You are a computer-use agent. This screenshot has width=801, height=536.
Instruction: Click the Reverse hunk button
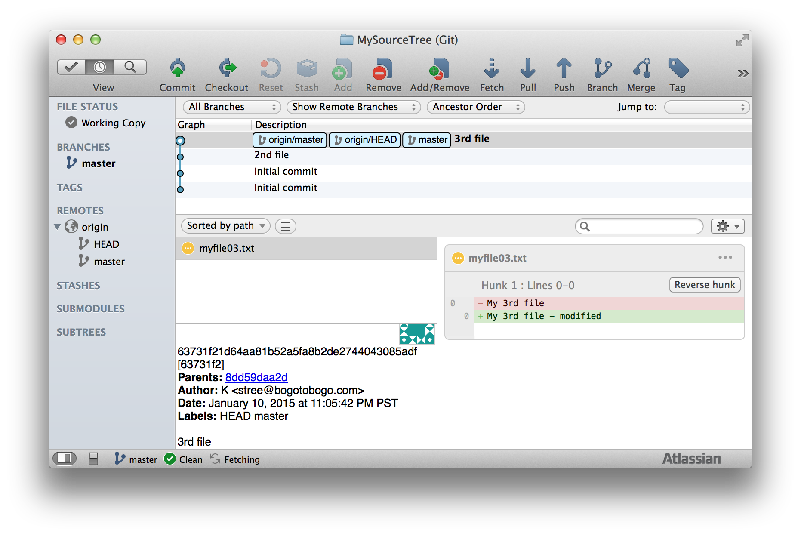pos(704,285)
